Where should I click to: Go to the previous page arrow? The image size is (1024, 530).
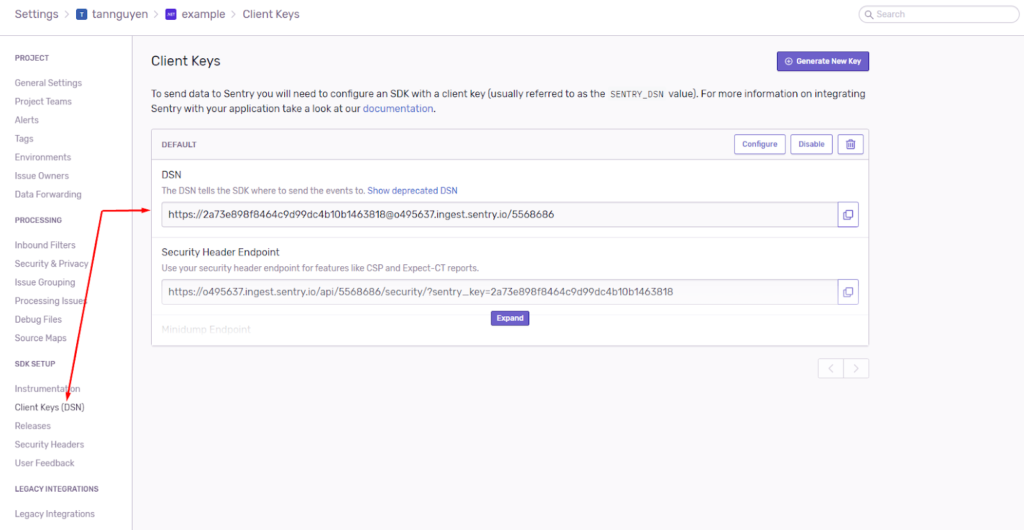(x=830, y=369)
